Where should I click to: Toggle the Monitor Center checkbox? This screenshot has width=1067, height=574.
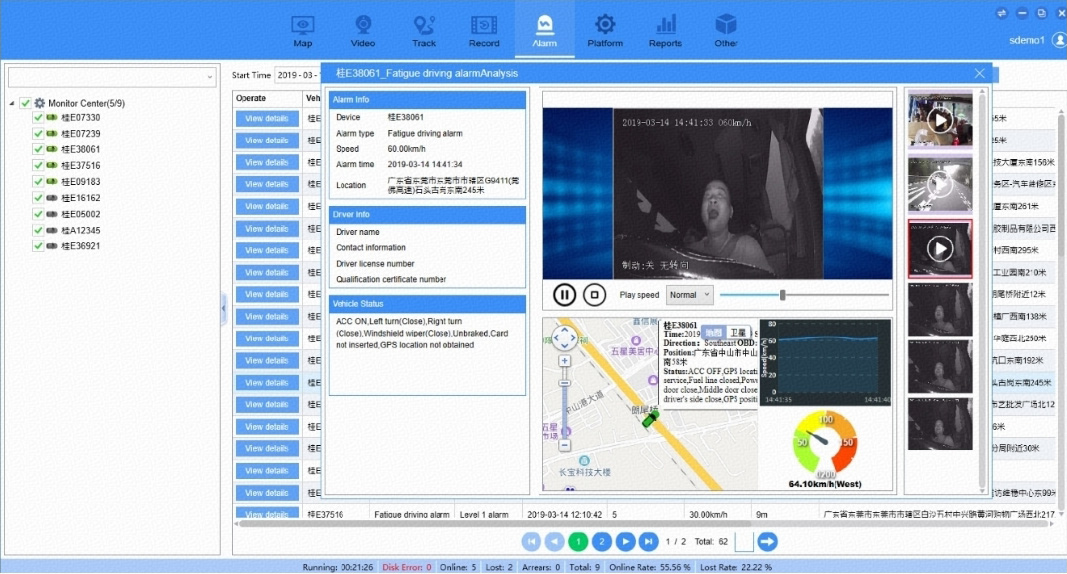[25, 103]
